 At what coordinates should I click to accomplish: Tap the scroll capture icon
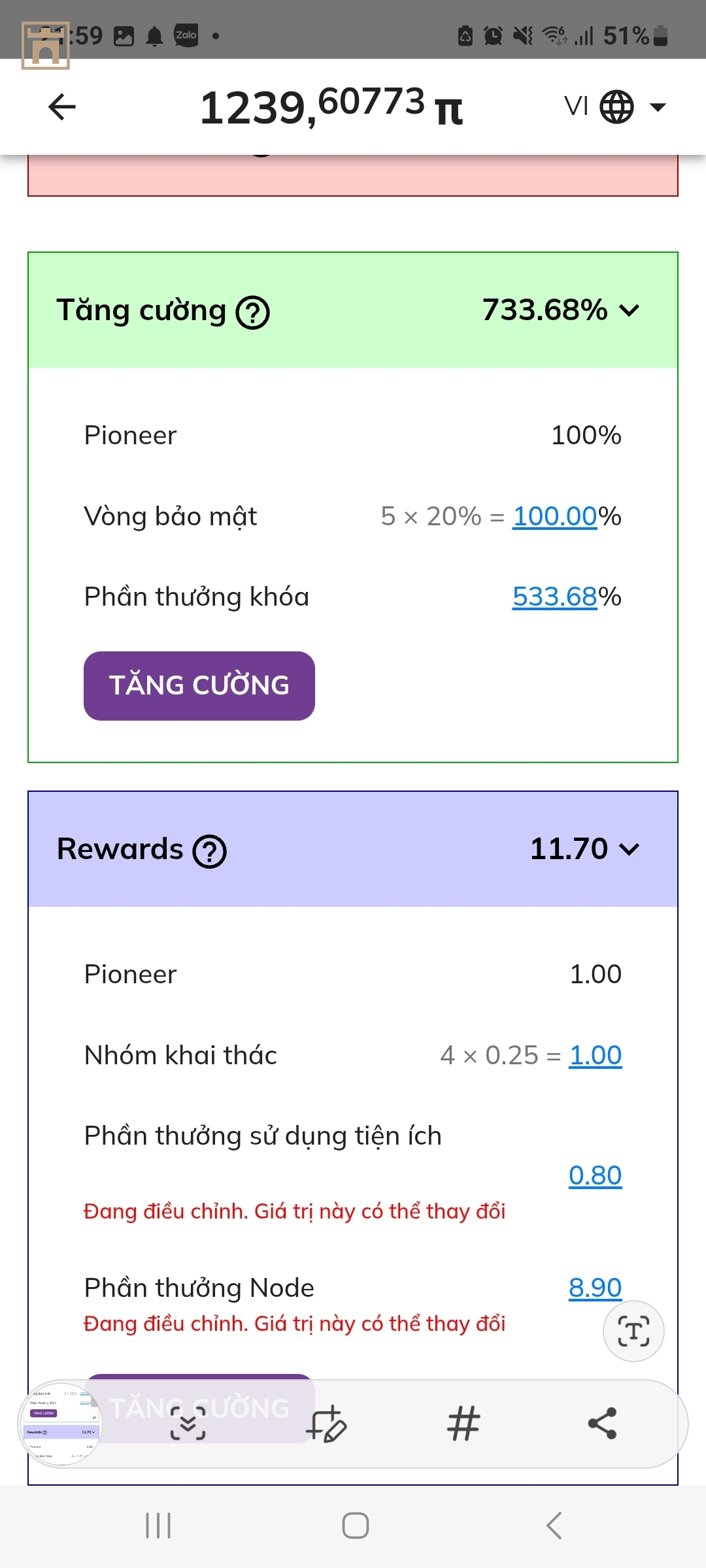point(188,1424)
